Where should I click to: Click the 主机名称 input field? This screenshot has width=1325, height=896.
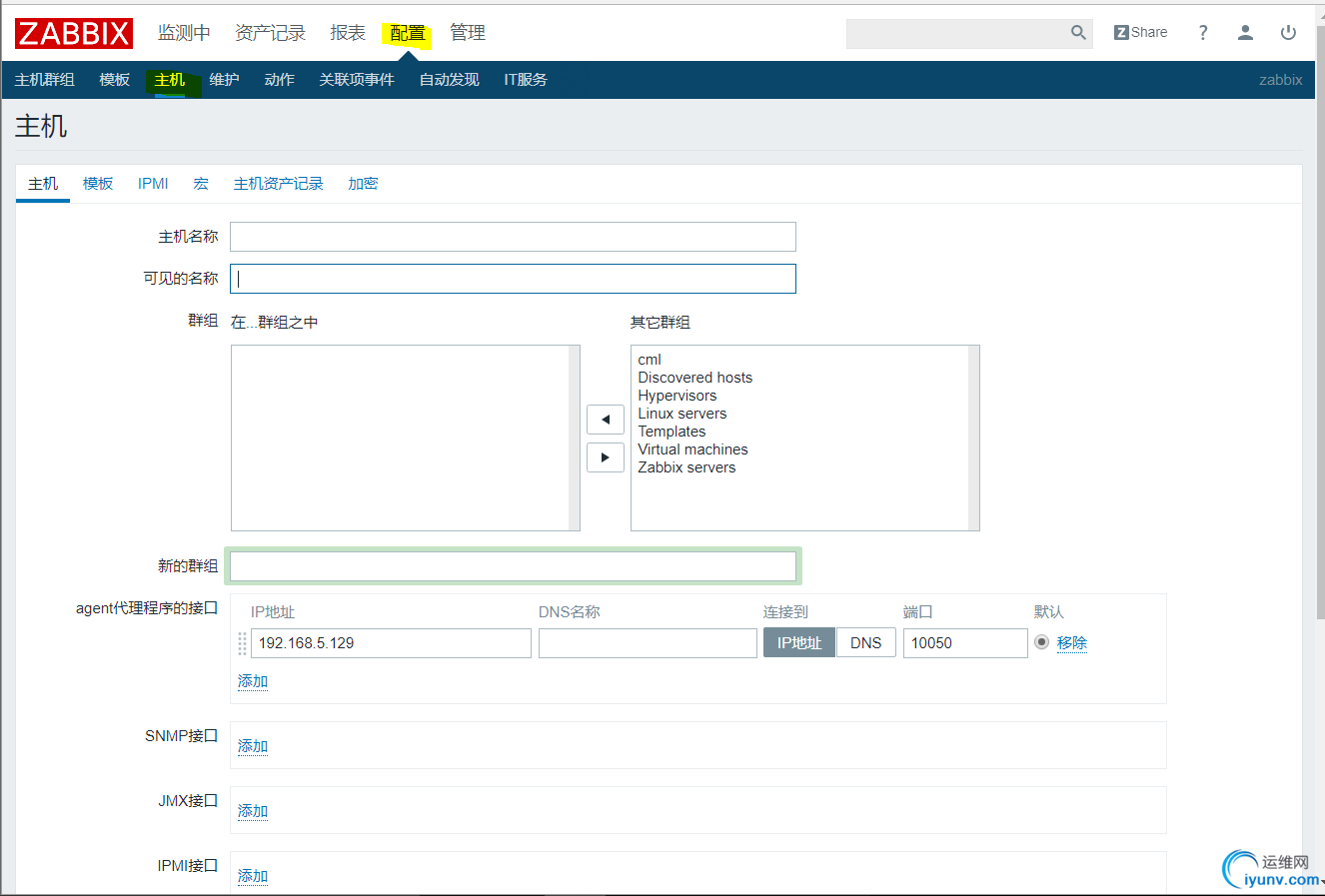coord(513,237)
